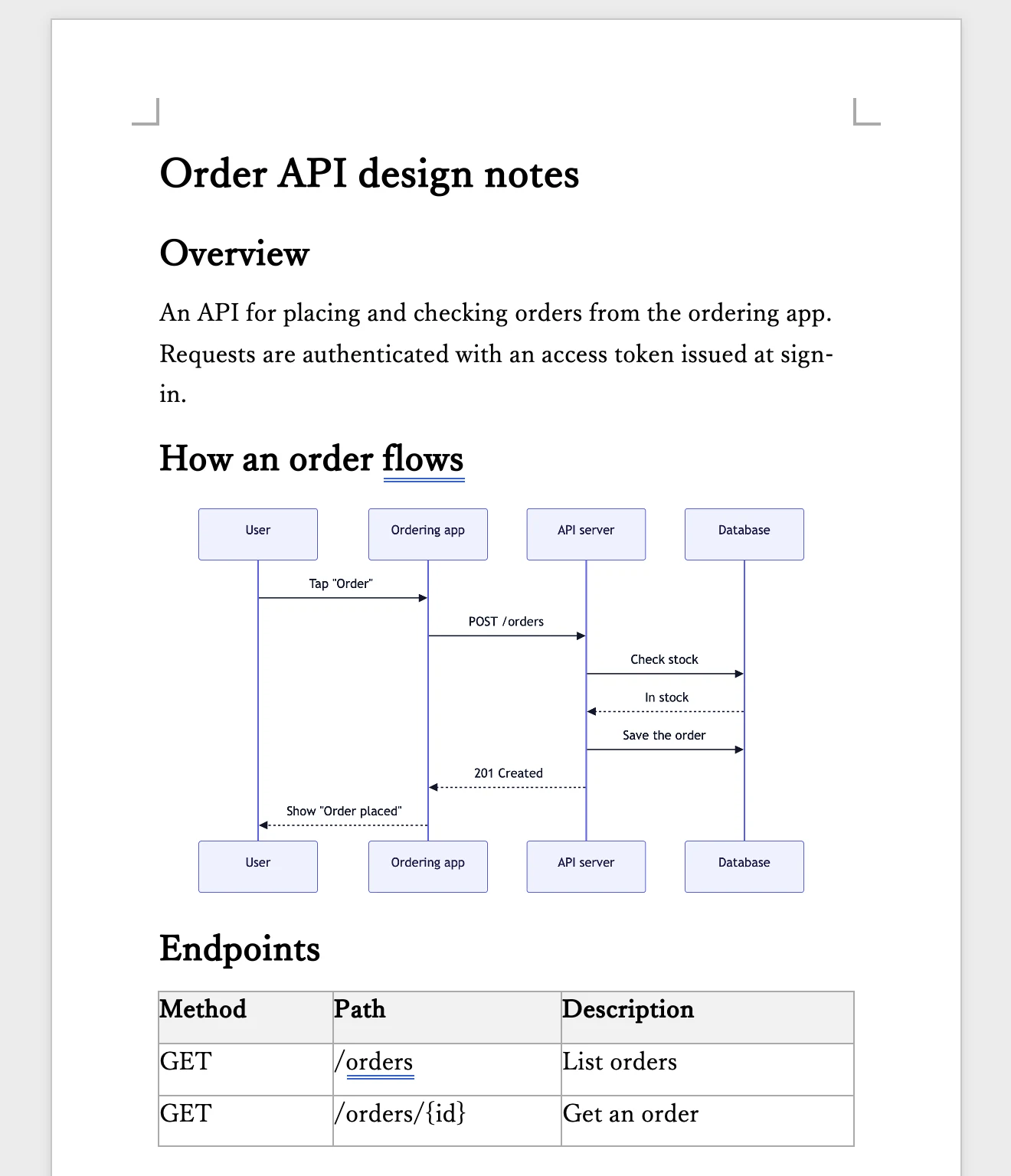Select the "Method" table header cell
This screenshot has height=1176, width=1011.
coord(246,1018)
